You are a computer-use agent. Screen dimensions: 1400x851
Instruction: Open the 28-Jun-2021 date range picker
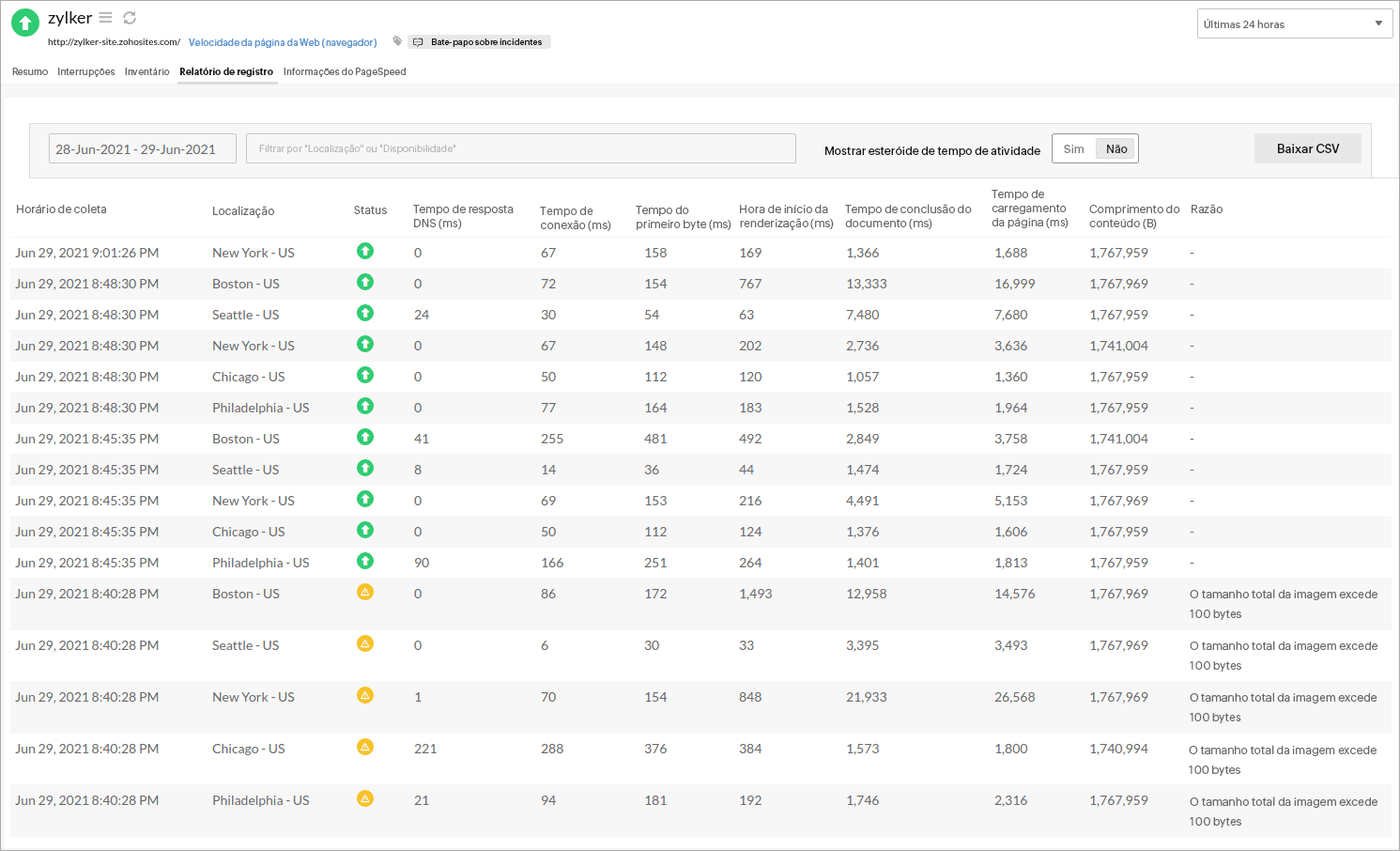tap(142, 147)
